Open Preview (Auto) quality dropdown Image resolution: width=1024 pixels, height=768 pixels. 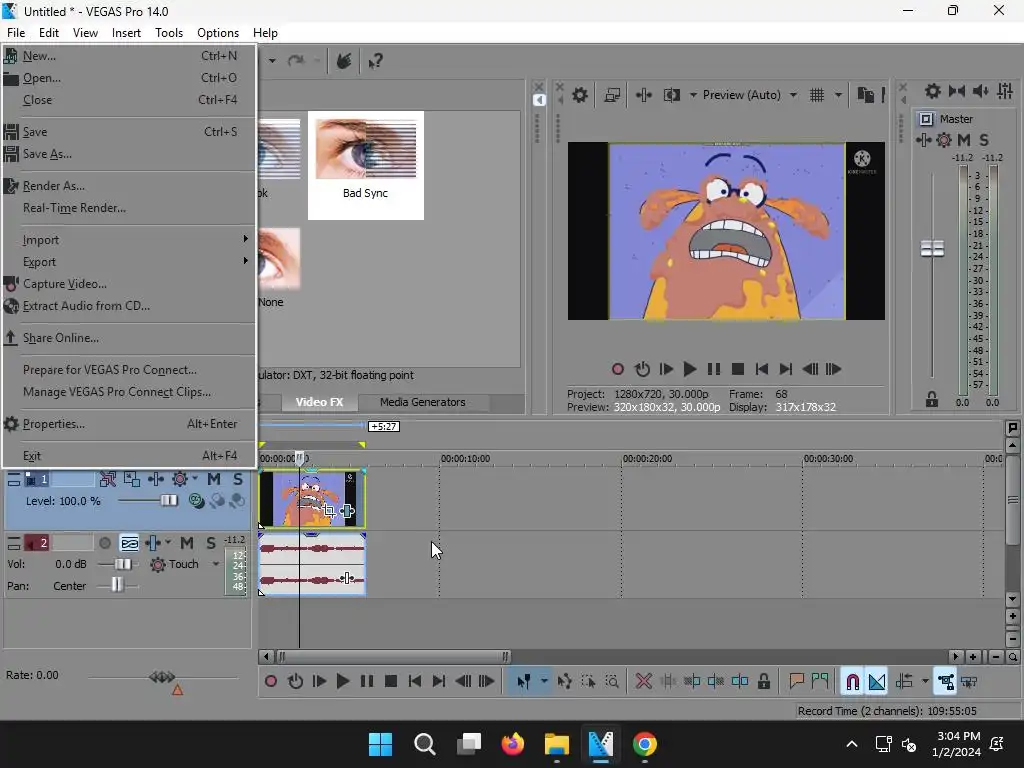pyautogui.click(x=793, y=95)
